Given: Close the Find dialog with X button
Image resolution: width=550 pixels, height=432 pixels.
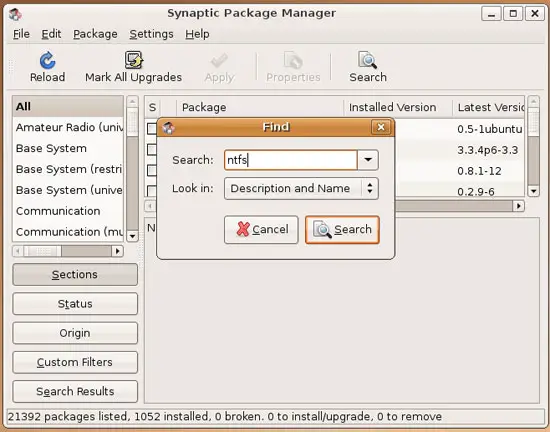Looking at the screenshot, I should click(x=381, y=127).
